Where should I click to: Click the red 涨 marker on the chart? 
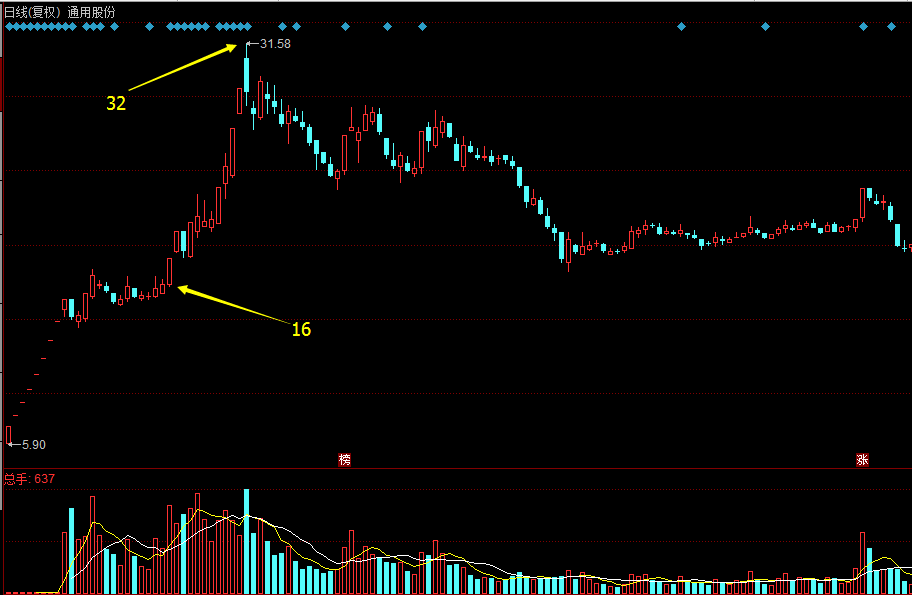(x=862, y=459)
